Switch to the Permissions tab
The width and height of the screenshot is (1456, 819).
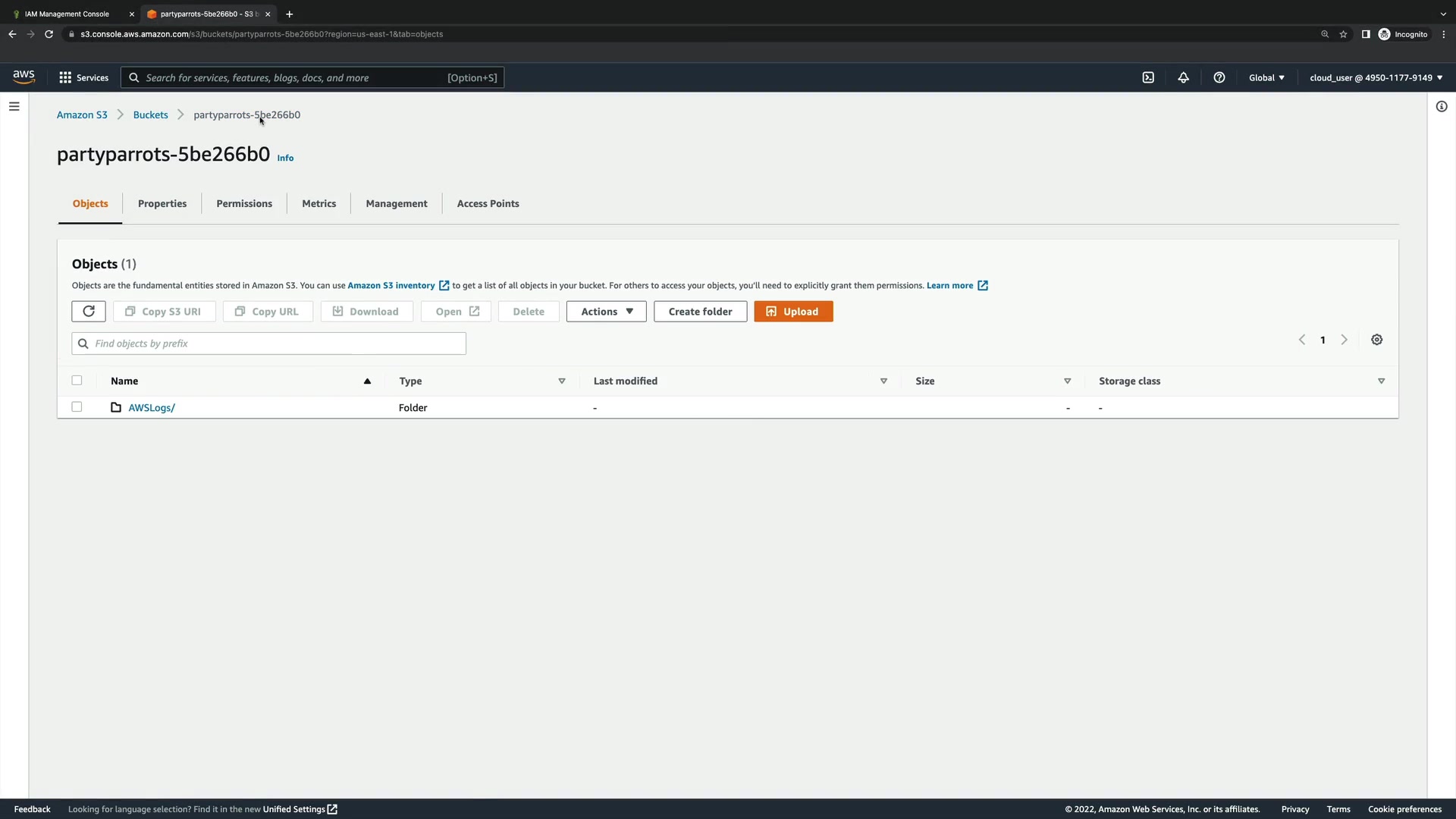(x=244, y=203)
